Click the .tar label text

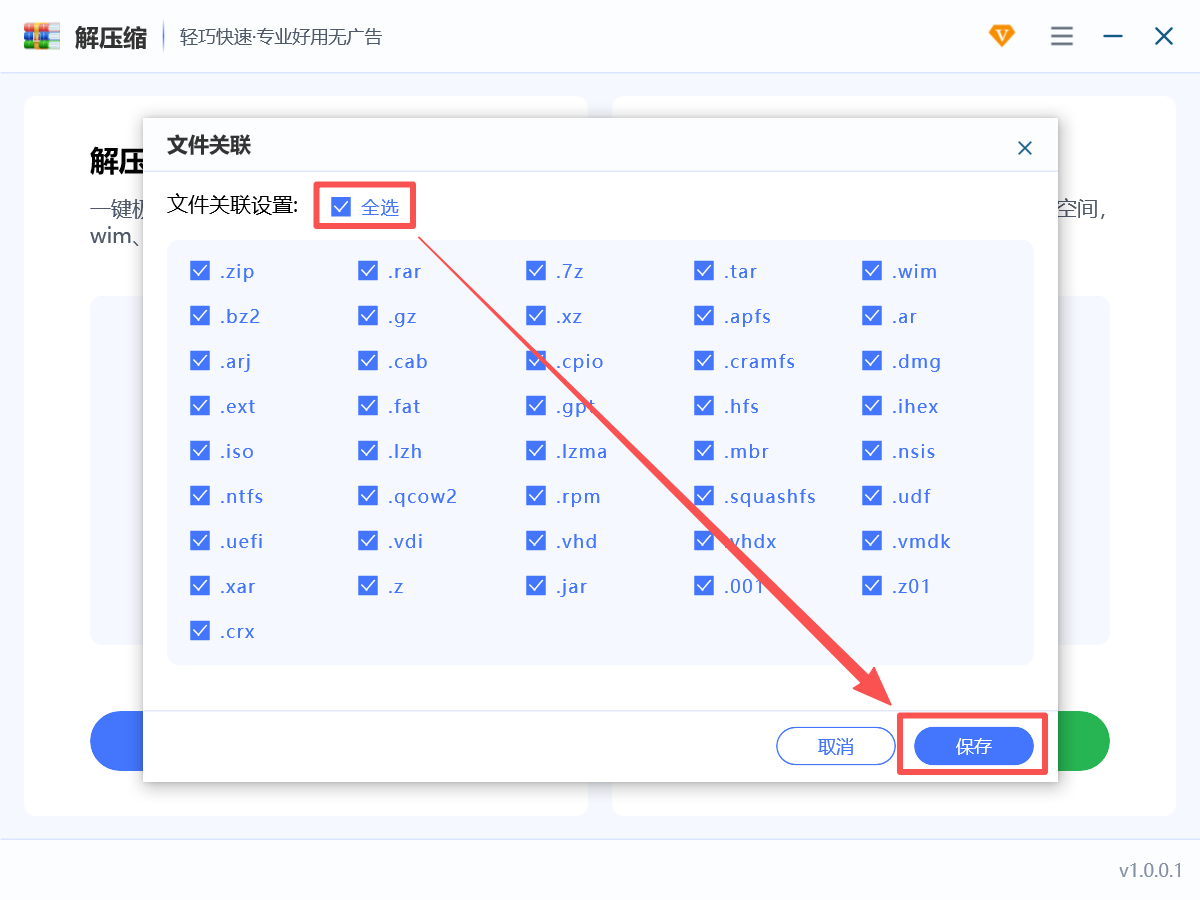click(x=741, y=272)
